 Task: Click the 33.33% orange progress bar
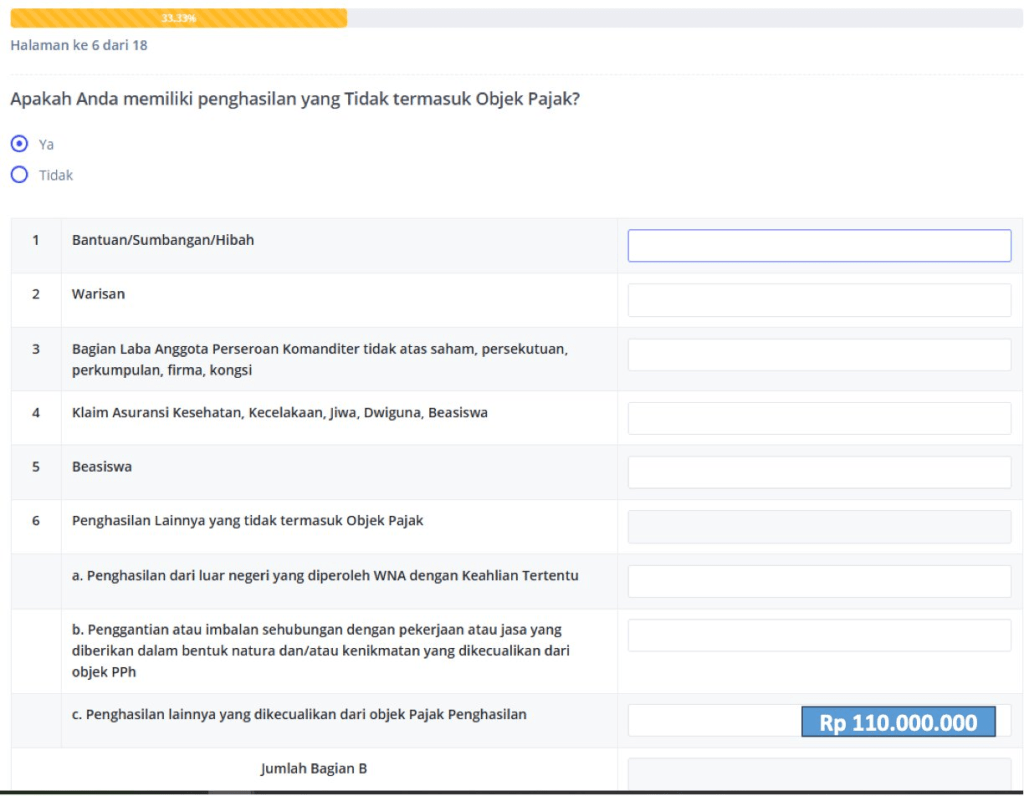coord(178,18)
